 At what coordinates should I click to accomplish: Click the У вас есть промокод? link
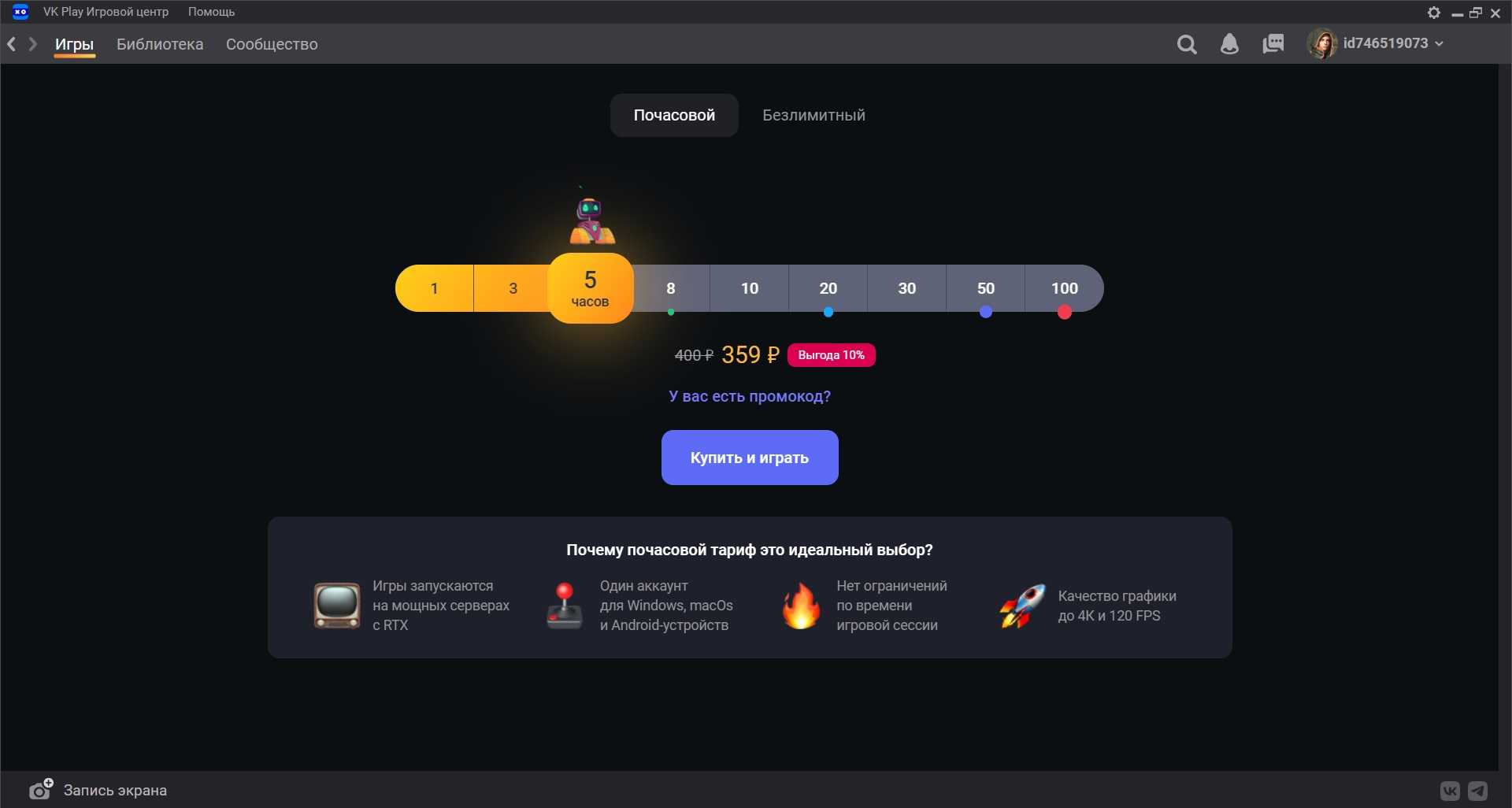pos(750,396)
